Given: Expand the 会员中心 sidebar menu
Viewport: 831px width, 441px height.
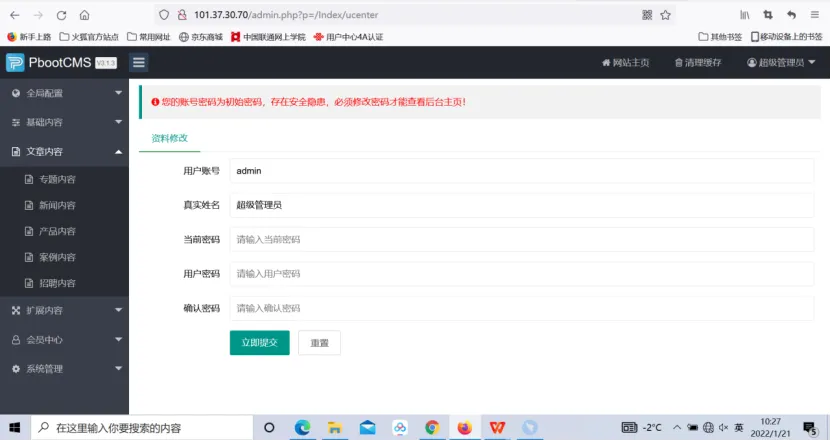Looking at the screenshot, I should [64, 340].
